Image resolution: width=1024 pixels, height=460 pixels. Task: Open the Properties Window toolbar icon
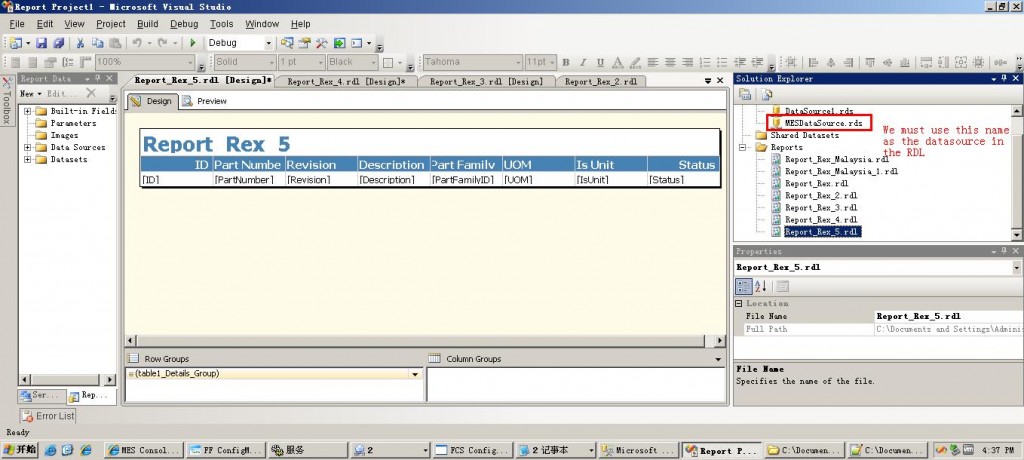coord(304,43)
